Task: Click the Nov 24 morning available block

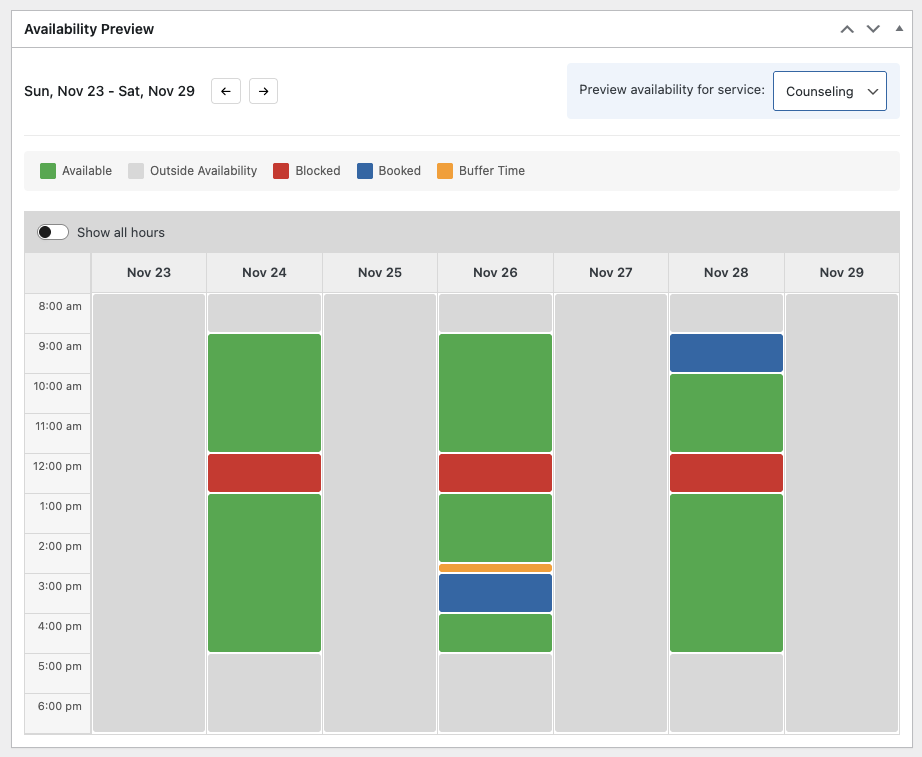Action: 264,393
